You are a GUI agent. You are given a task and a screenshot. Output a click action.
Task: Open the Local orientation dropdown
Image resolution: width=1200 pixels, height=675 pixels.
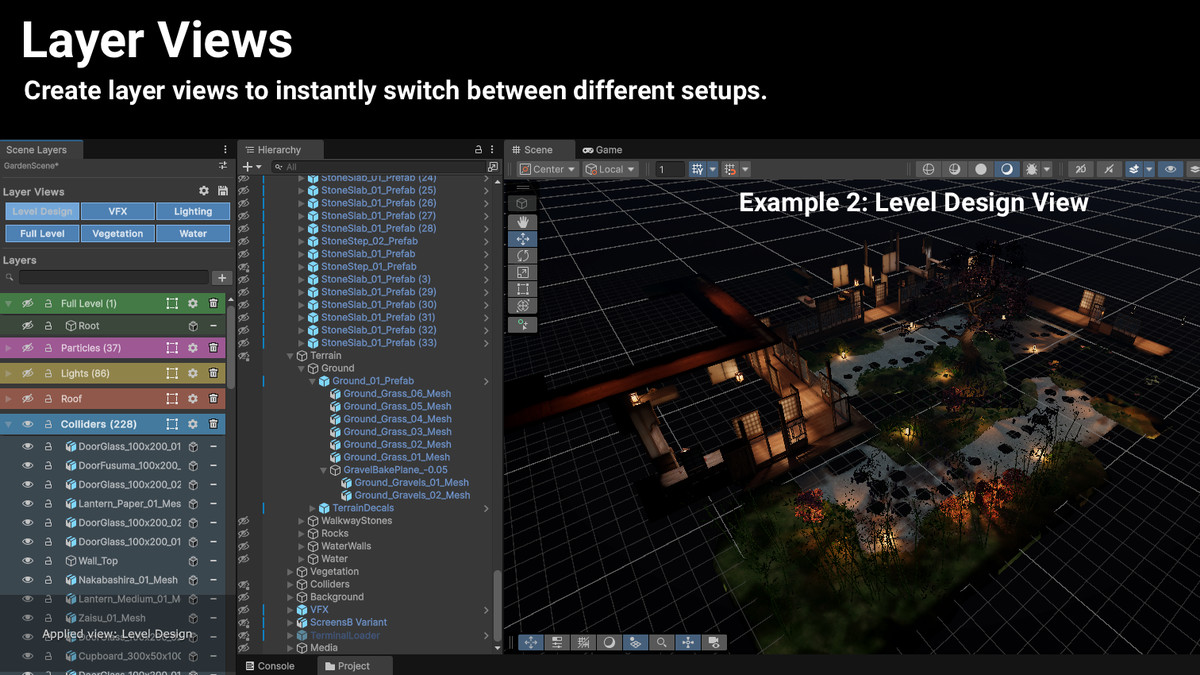[x=610, y=168]
